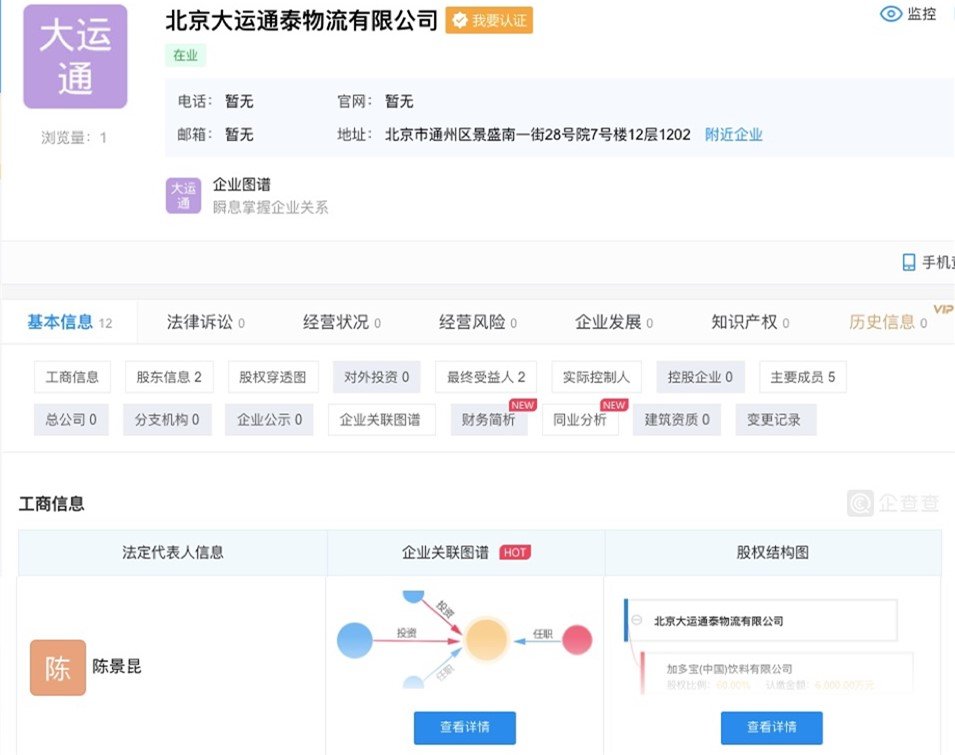Select the 工商信息 sub-section button
The width and height of the screenshot is (955, 755).
click(72, 377)
